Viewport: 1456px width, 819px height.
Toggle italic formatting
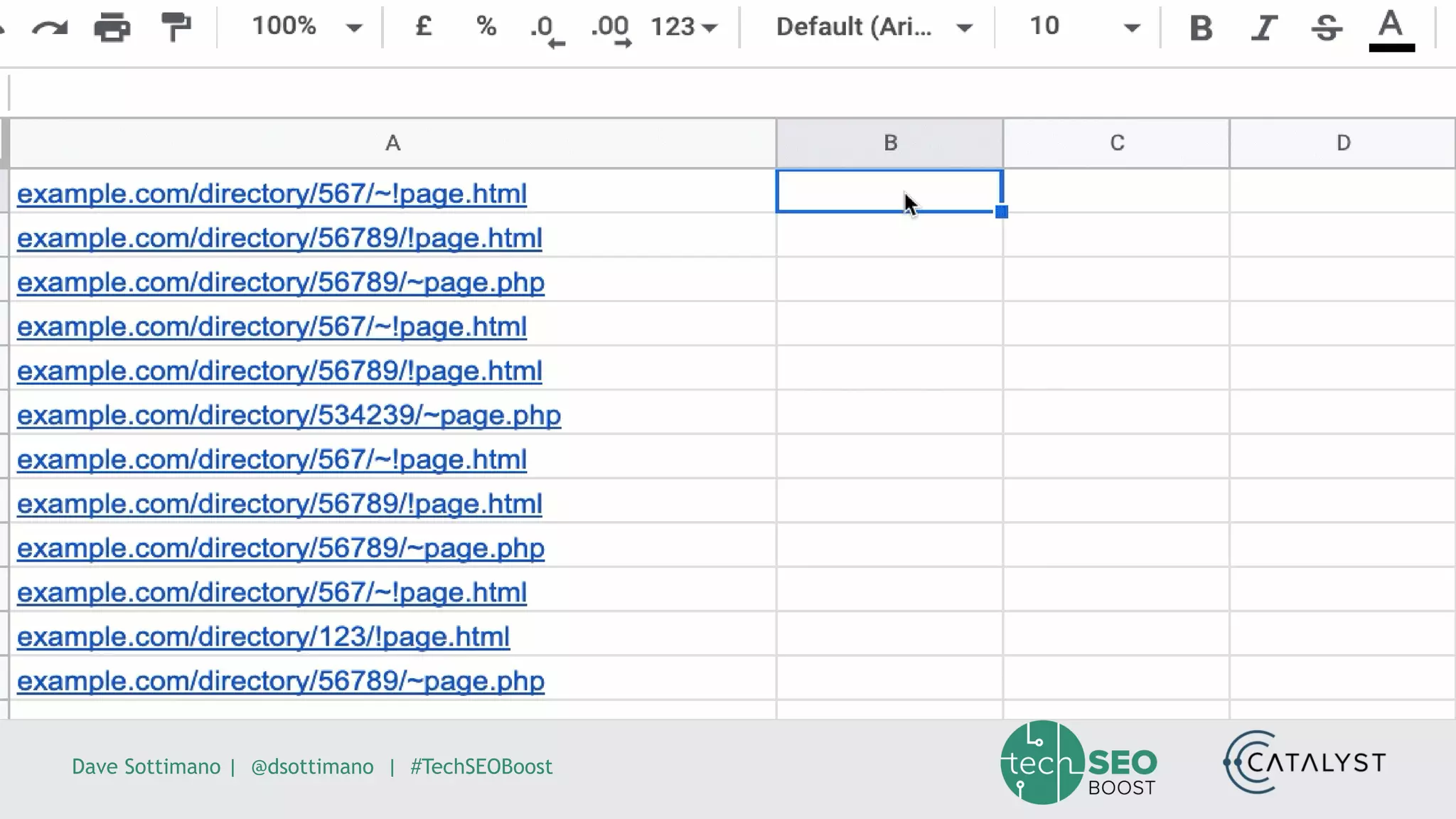point(1264,28)
